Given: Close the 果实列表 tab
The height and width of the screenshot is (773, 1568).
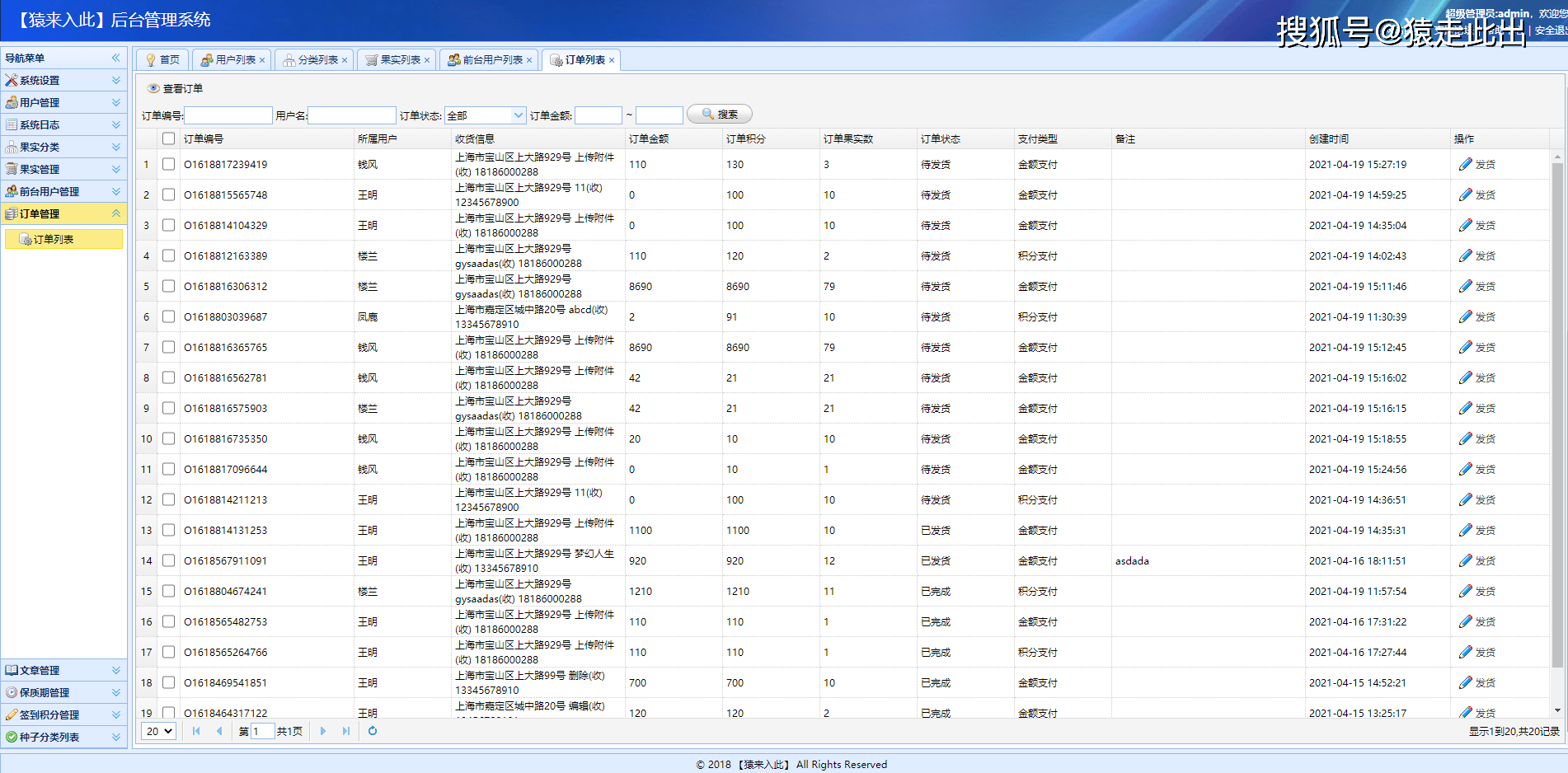Looking at the screenshot, I should tap(427, 60).
